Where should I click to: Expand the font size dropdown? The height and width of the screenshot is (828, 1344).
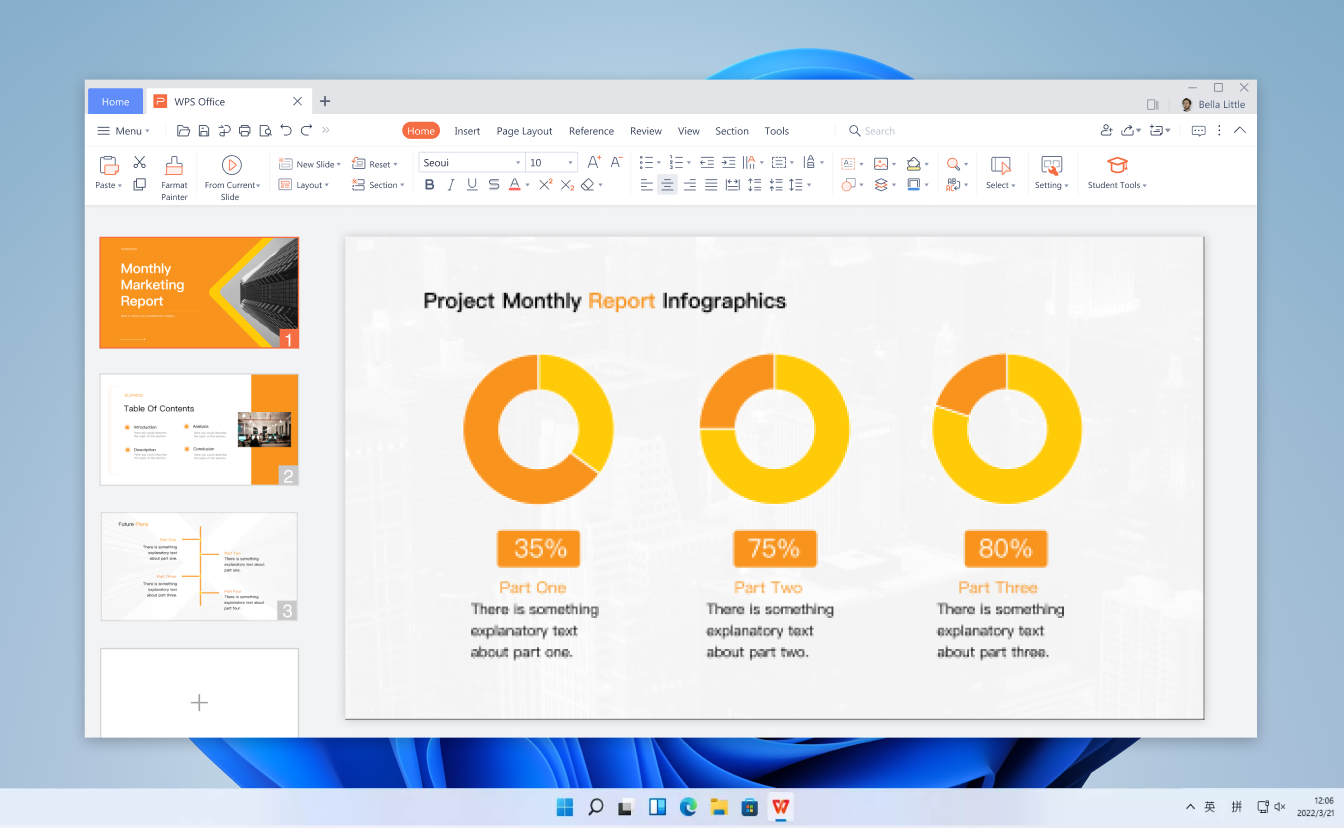tap(571, 163)
